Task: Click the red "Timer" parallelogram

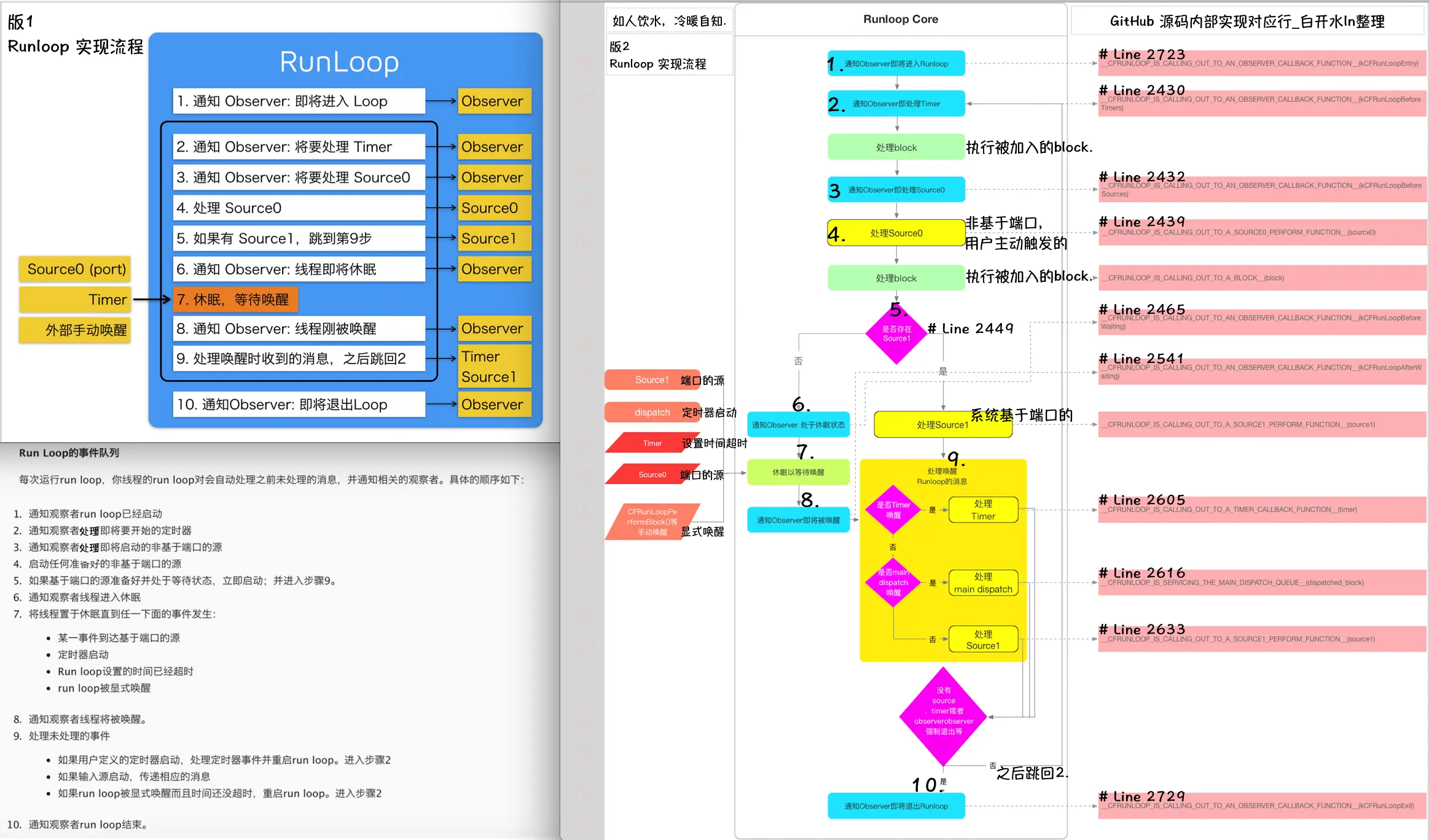Action: tap(652, 443)
